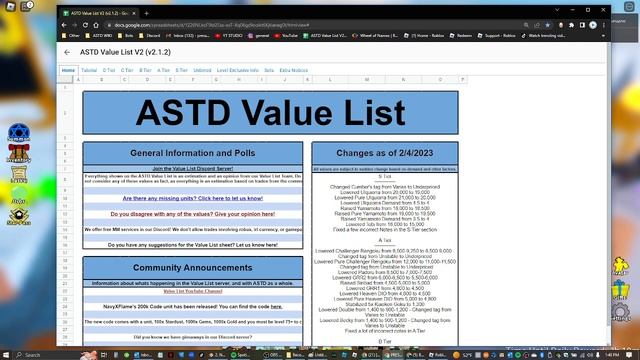
Task: Go to Chrome home page icon
Action: [96, 25]
